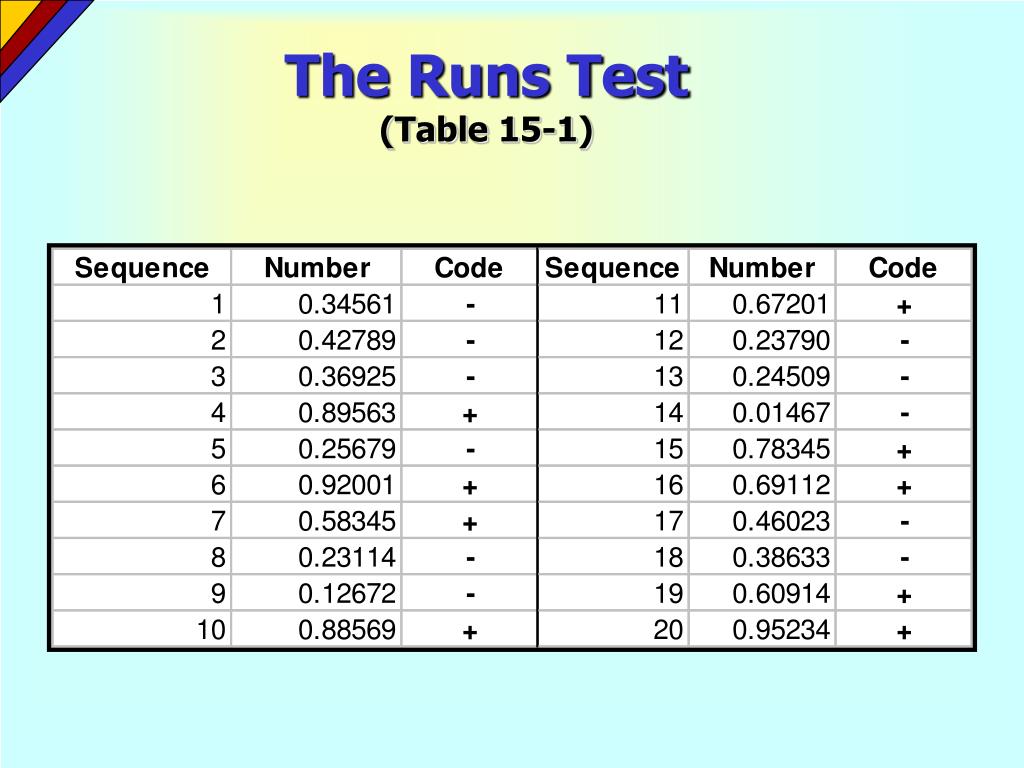
Task: Click the Number header above 0.67201
Action: tap(762, 268)
